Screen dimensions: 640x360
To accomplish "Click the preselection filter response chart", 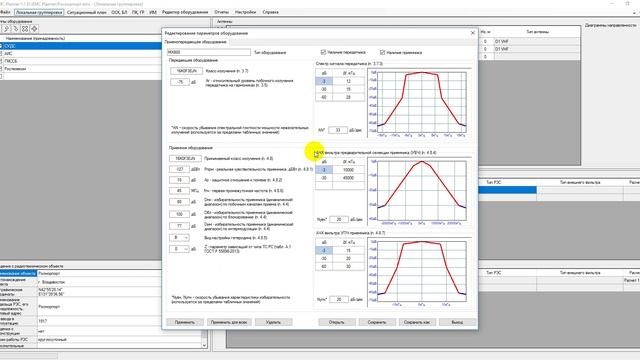I will coord(419,192).
